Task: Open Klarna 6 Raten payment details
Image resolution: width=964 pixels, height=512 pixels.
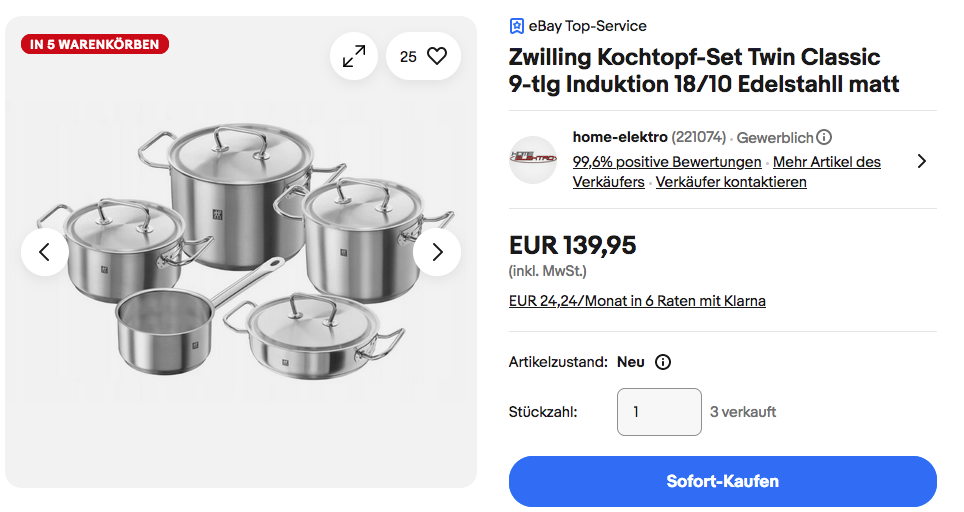Action: pyautogui.click(x=637, y=300)
